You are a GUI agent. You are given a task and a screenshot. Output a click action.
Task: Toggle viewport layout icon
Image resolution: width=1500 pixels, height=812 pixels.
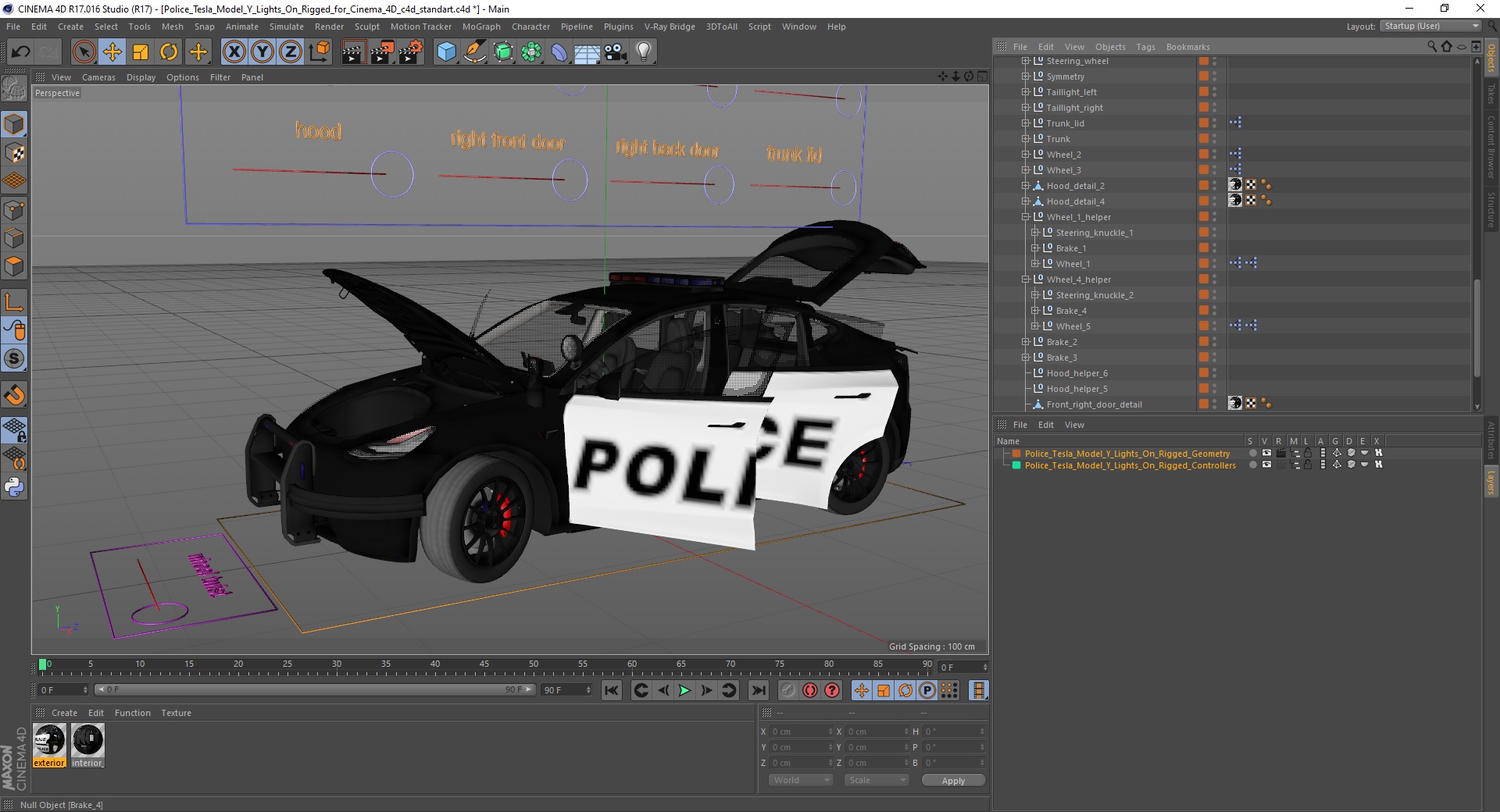[x=983, y=77]
